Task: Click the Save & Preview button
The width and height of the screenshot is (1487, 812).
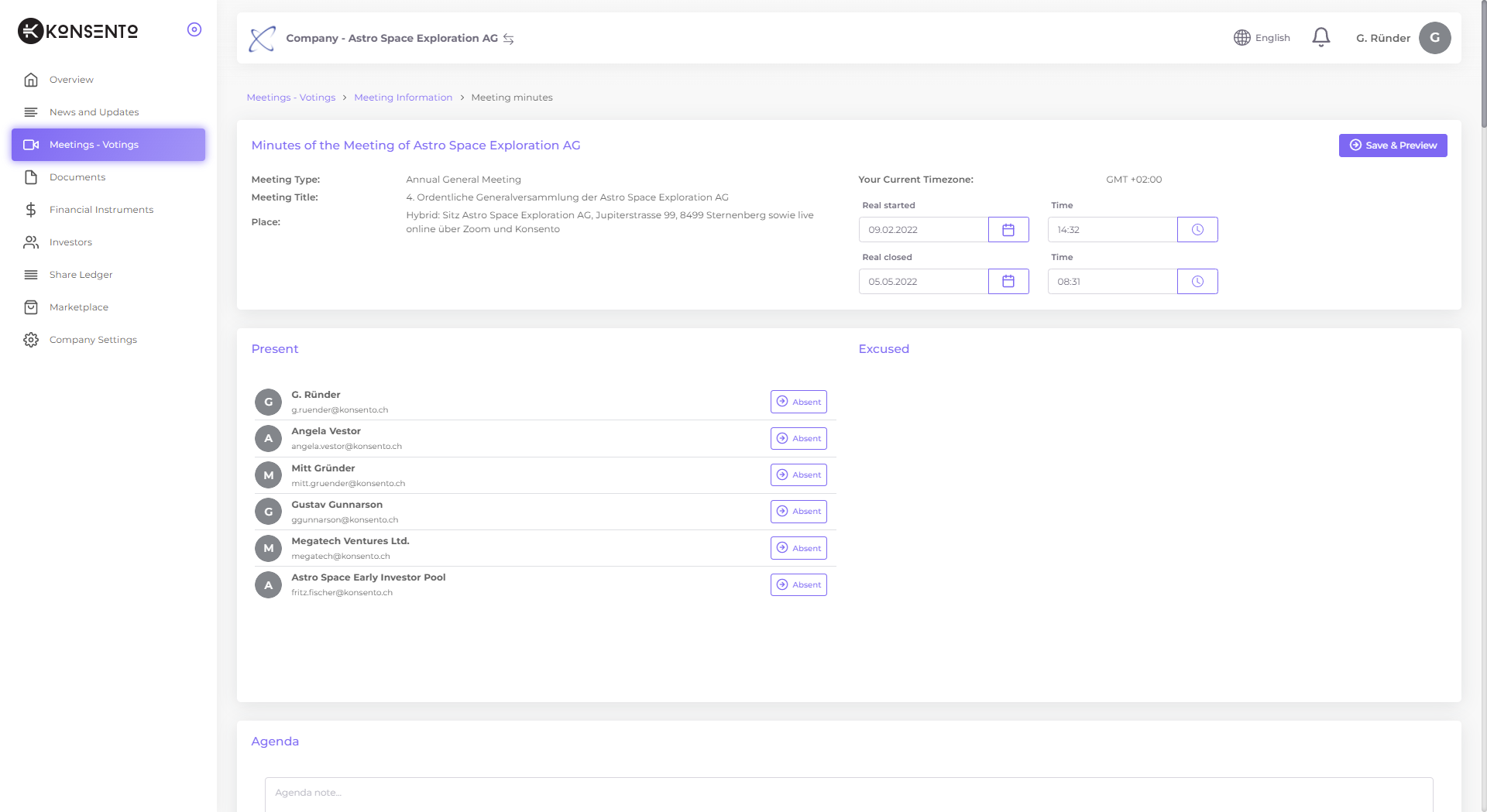Action: [x=1393, y=146]
